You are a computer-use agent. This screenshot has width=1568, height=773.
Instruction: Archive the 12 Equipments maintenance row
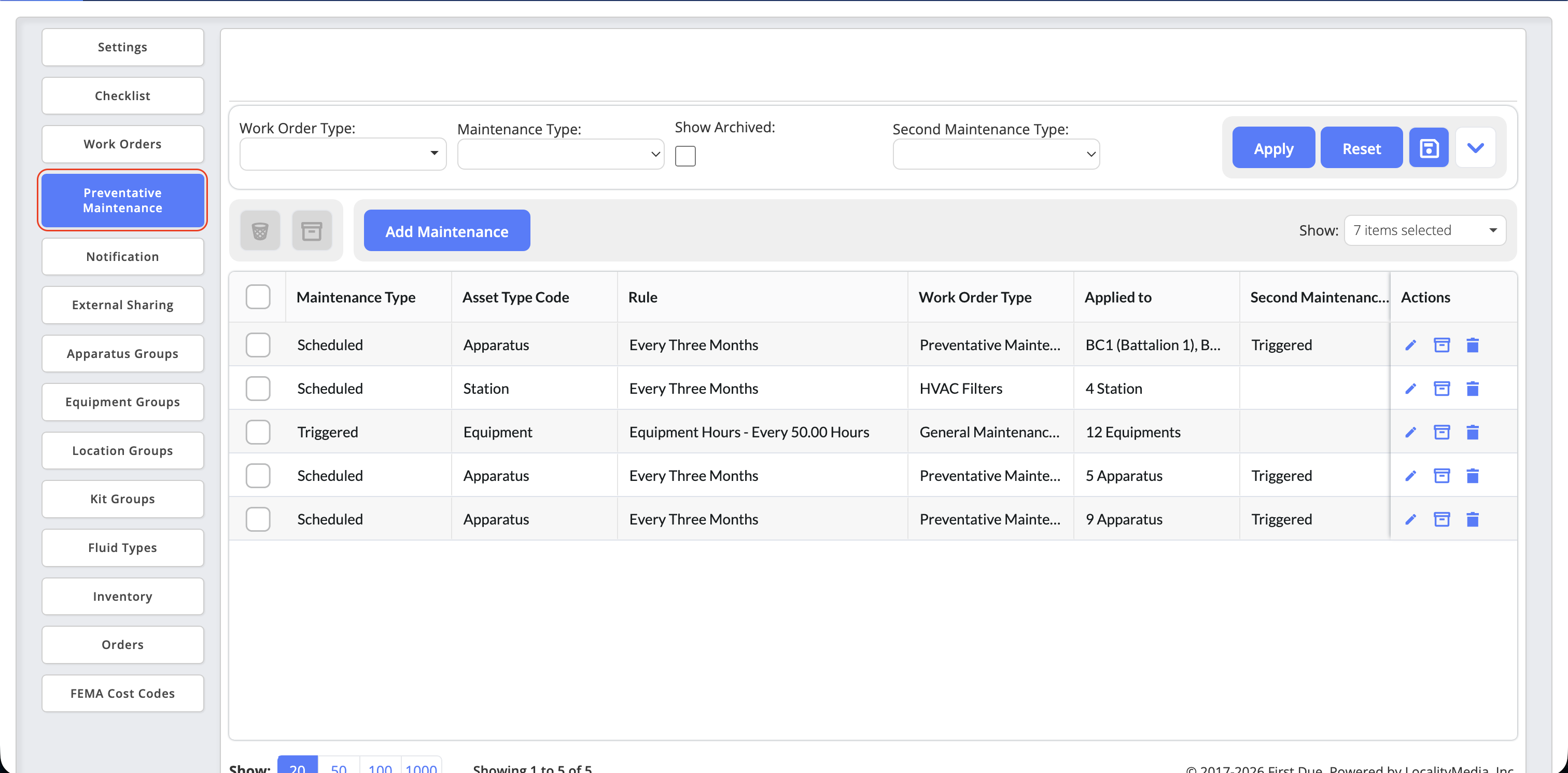click(1441, 433)
